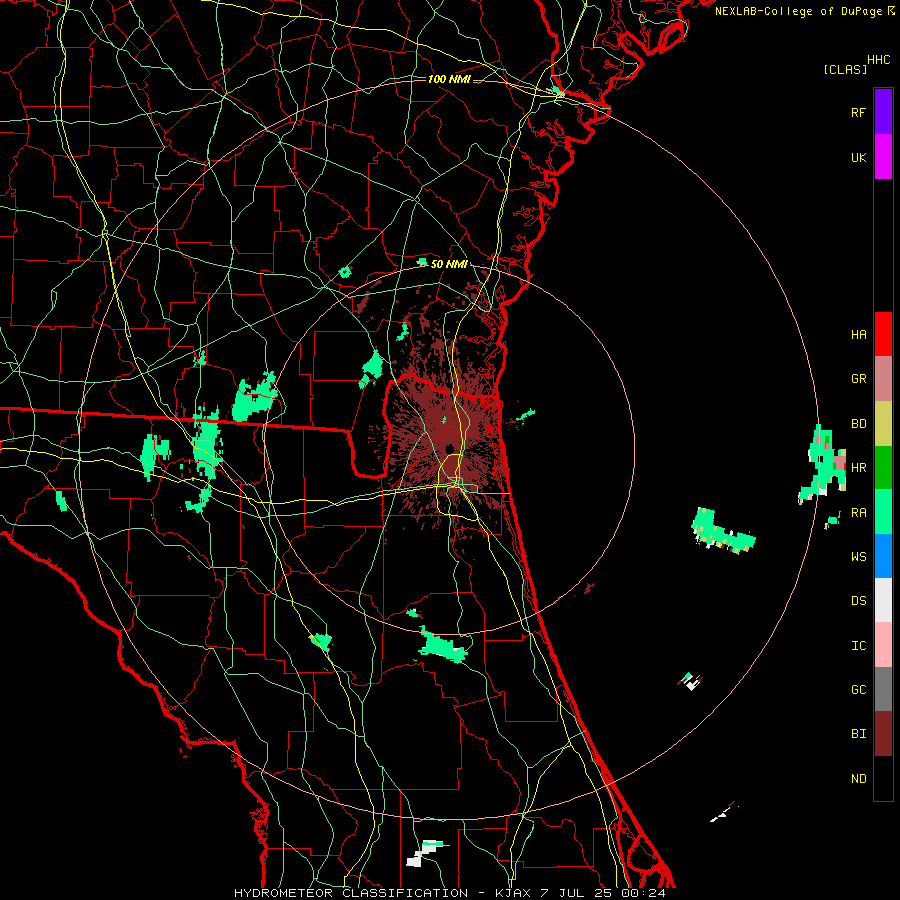Viewport: 900px width, 900px height.
Task: Click the pink GR legend color block
Action: [883, 379]
